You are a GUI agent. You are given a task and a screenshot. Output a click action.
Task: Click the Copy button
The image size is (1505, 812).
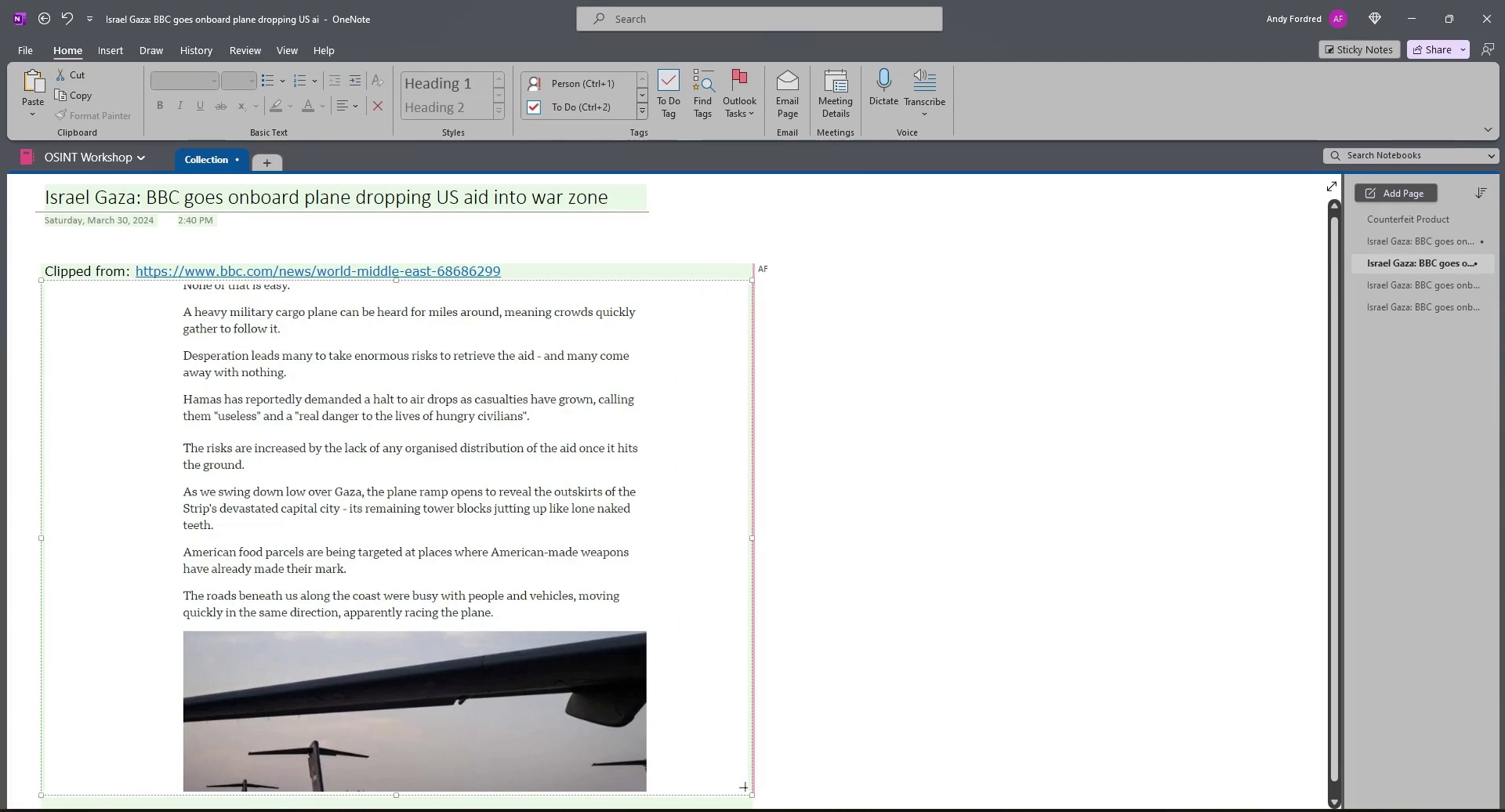point(73,96)
